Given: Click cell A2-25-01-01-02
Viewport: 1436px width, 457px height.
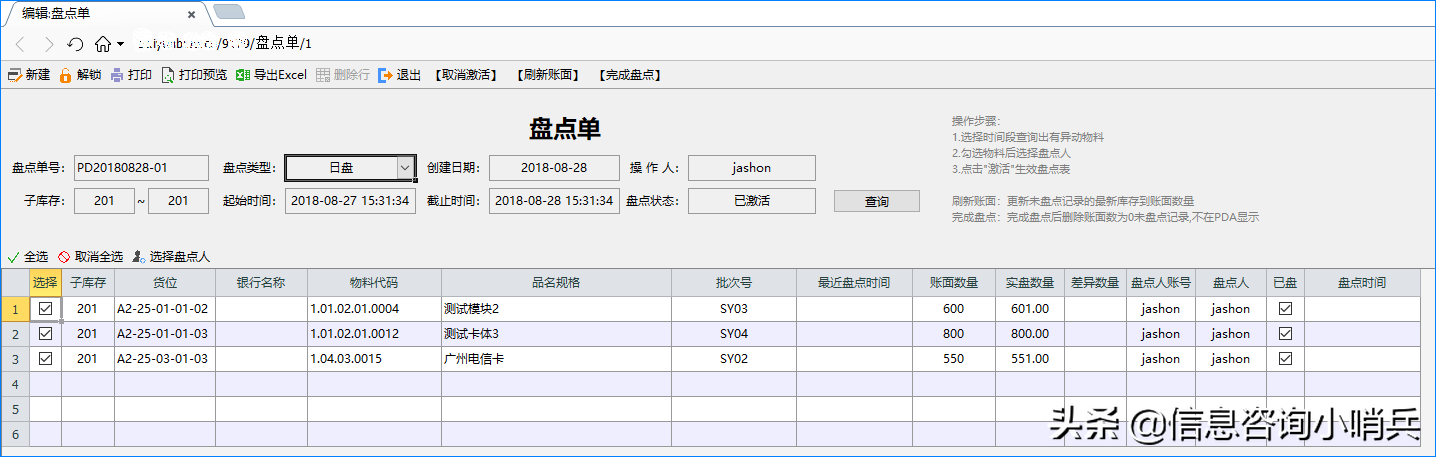Looking at the screenshot, I should 165,309.
